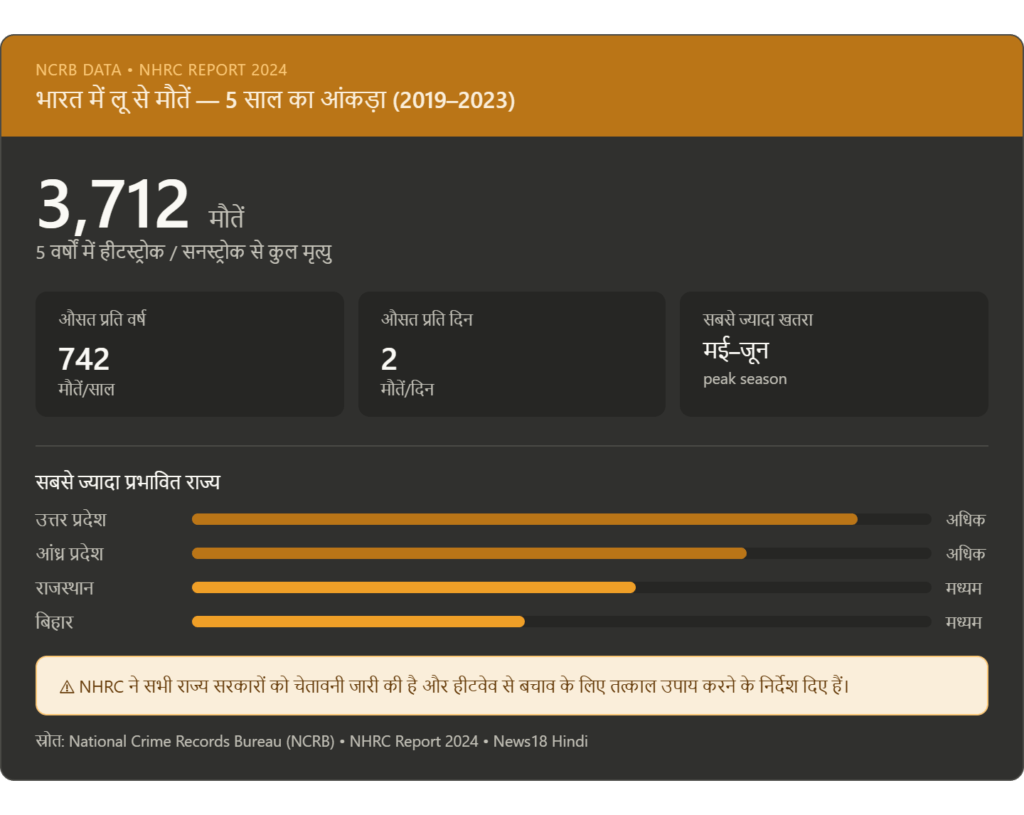
Task: Click अधिक label next to उत्तर प्रदेश bar
Action: click(x=965, y=519)
